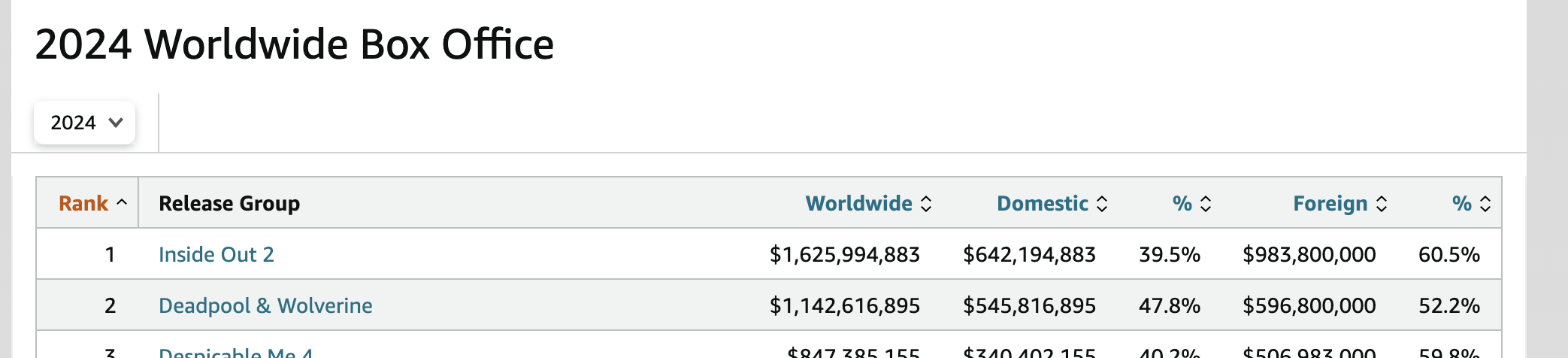Open the Deadpool & Wolverine link
Screen dimensions: 1568x358
[x=265, y=305]
